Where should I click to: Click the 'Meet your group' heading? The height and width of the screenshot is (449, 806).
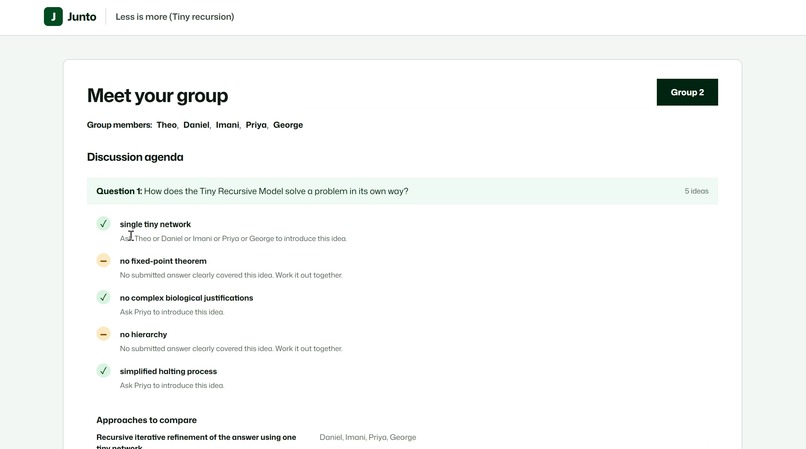(157, 96)
